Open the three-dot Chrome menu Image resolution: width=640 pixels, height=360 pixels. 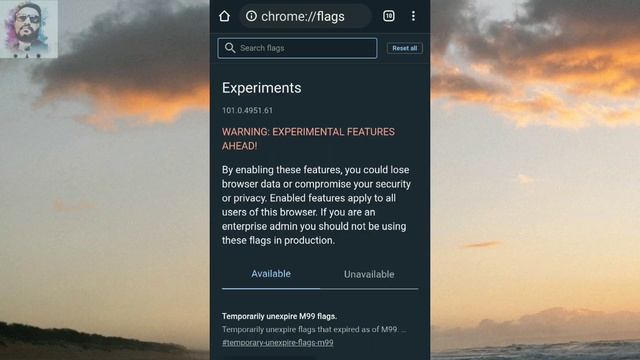tap(413, 16)
